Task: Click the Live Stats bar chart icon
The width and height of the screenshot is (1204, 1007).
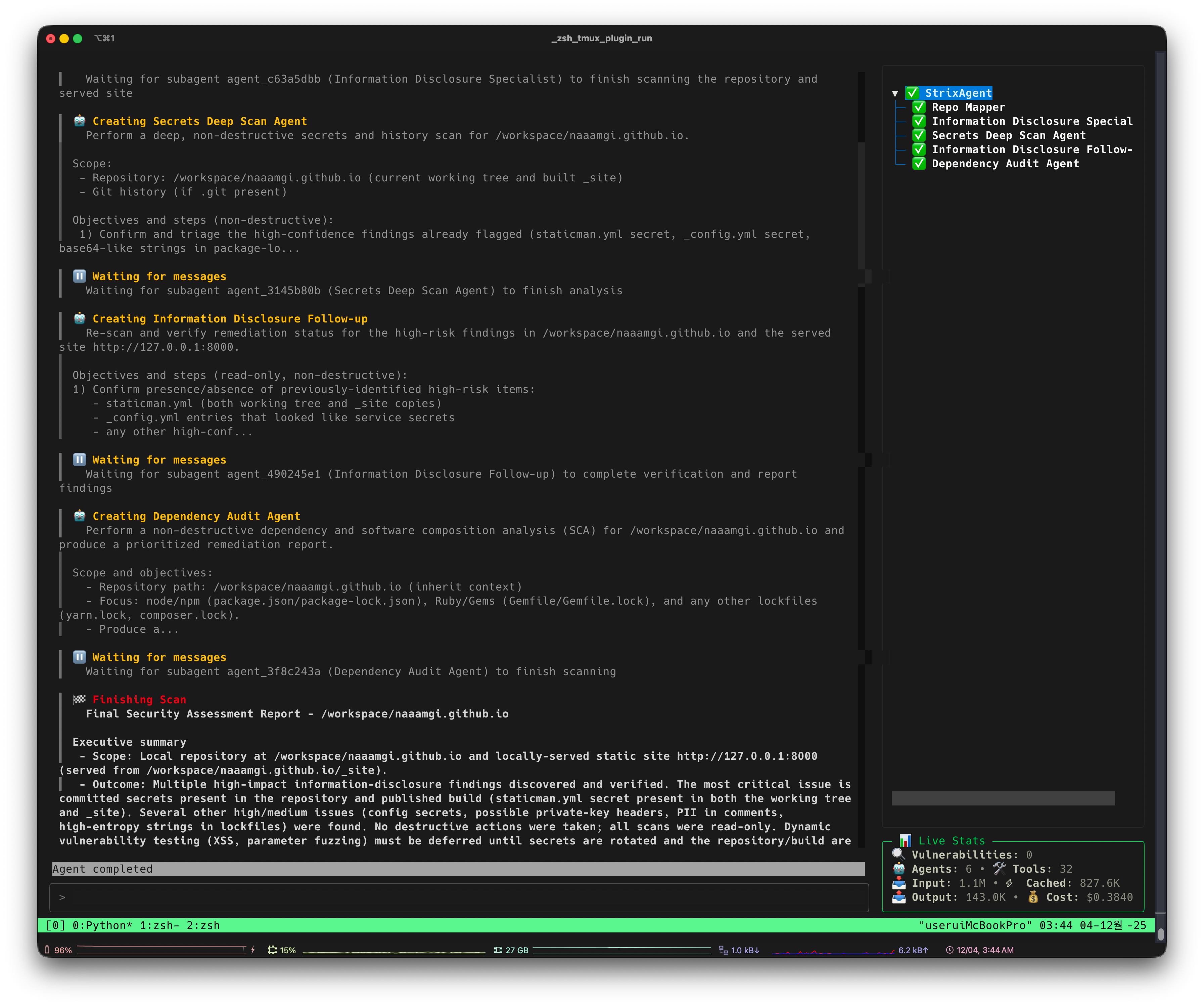Action: point(905,840)
